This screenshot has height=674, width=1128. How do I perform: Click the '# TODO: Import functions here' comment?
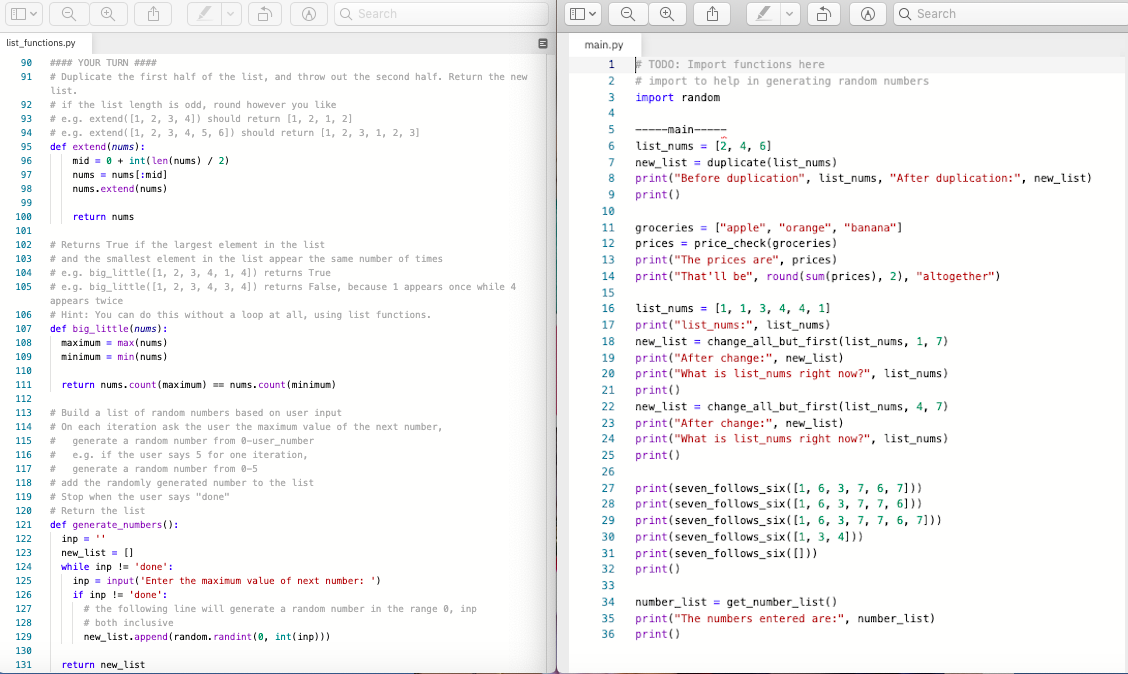click(729, 64)
